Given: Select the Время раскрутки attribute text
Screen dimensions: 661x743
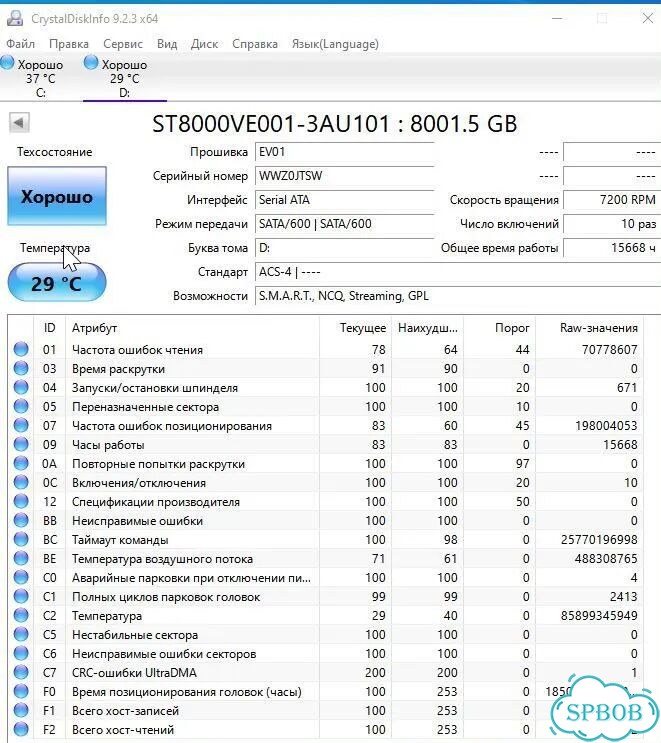Looking at the screenshot, I should pyautogui.click(x=118, y=369).
